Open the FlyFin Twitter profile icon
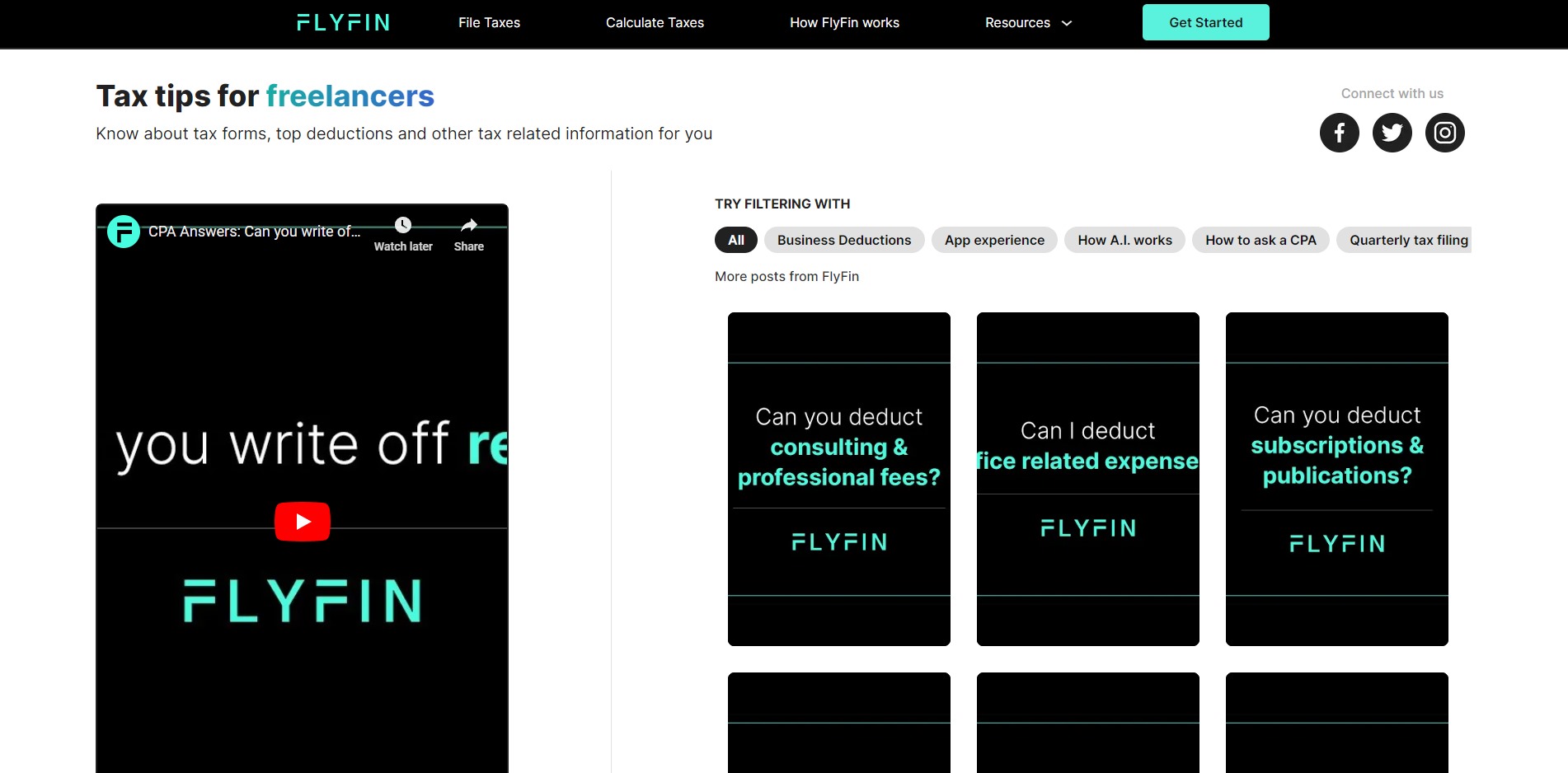 click(x=1392, y=133)
